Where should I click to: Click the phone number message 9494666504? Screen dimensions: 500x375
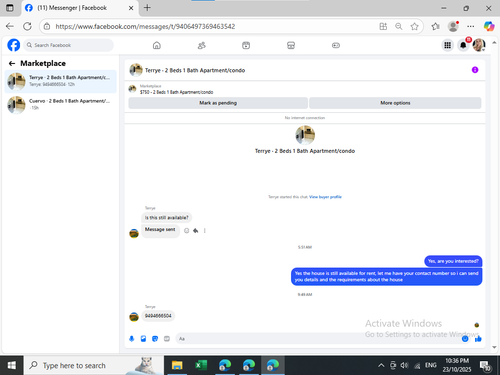pyautogui.click(x=158, y=316)
